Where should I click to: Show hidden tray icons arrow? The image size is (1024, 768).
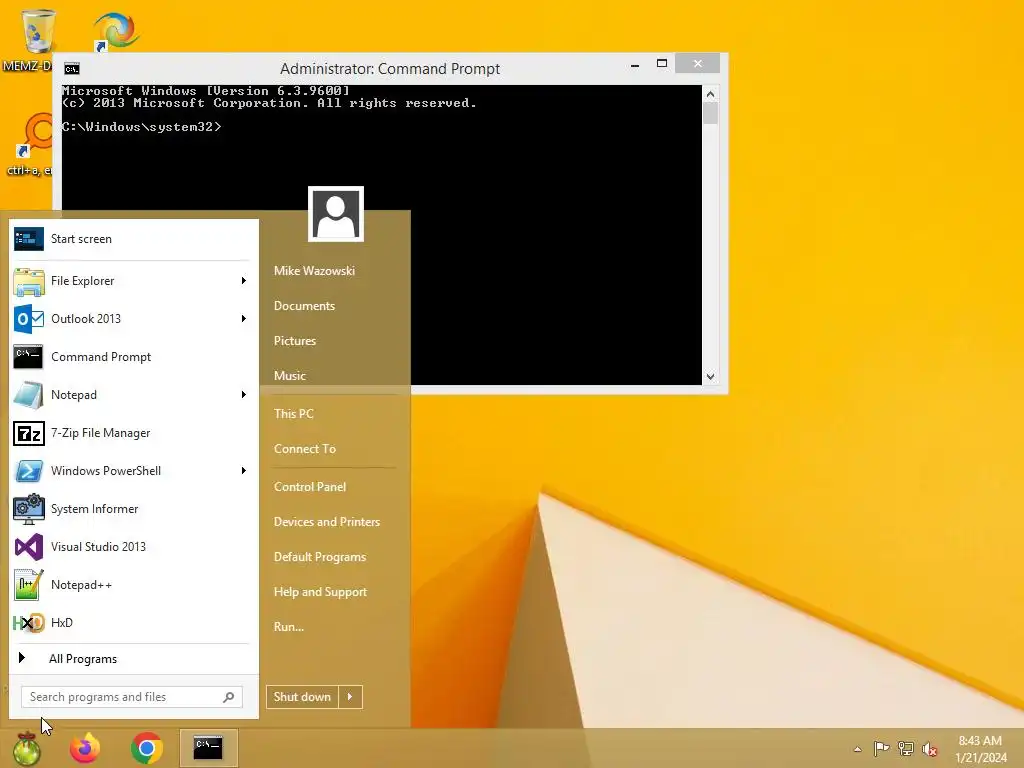pos(857,749)
